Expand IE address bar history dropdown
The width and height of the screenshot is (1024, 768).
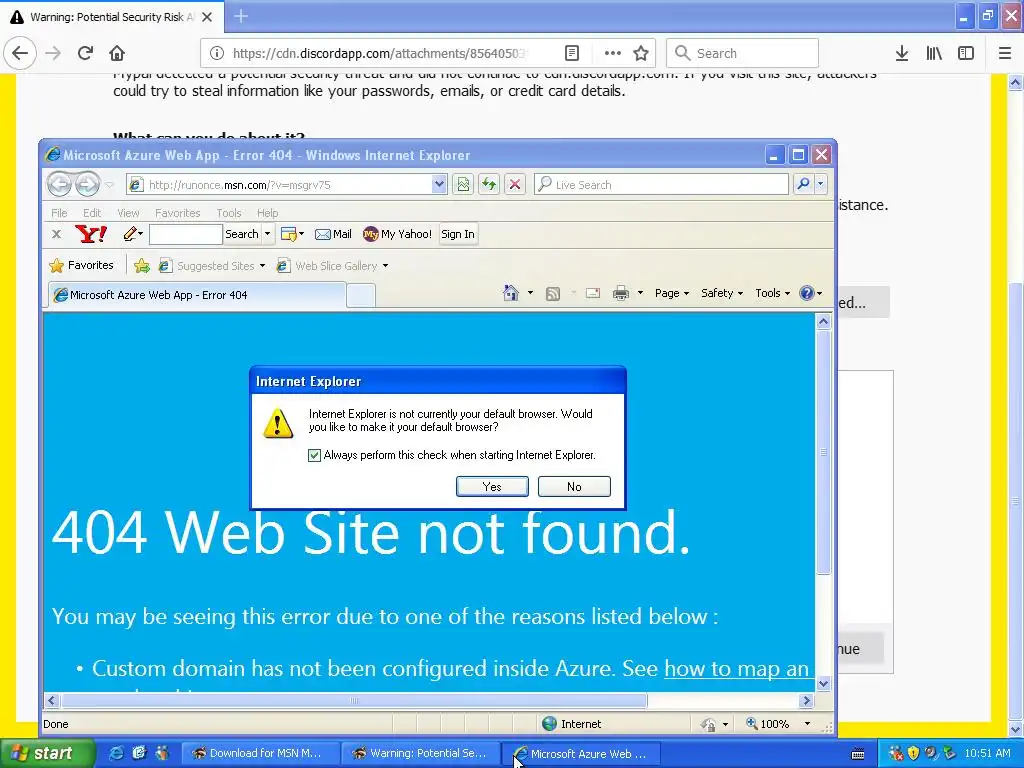click(x=439, y=185)
